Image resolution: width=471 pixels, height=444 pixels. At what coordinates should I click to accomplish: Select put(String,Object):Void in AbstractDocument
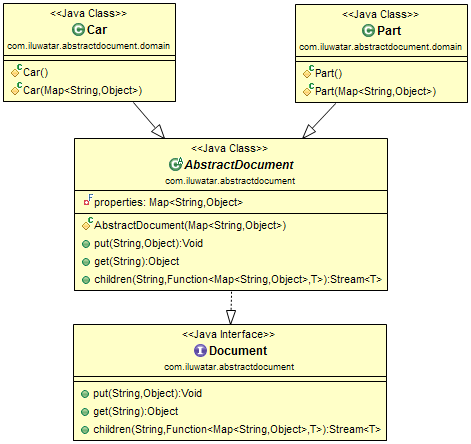[148, 243]
